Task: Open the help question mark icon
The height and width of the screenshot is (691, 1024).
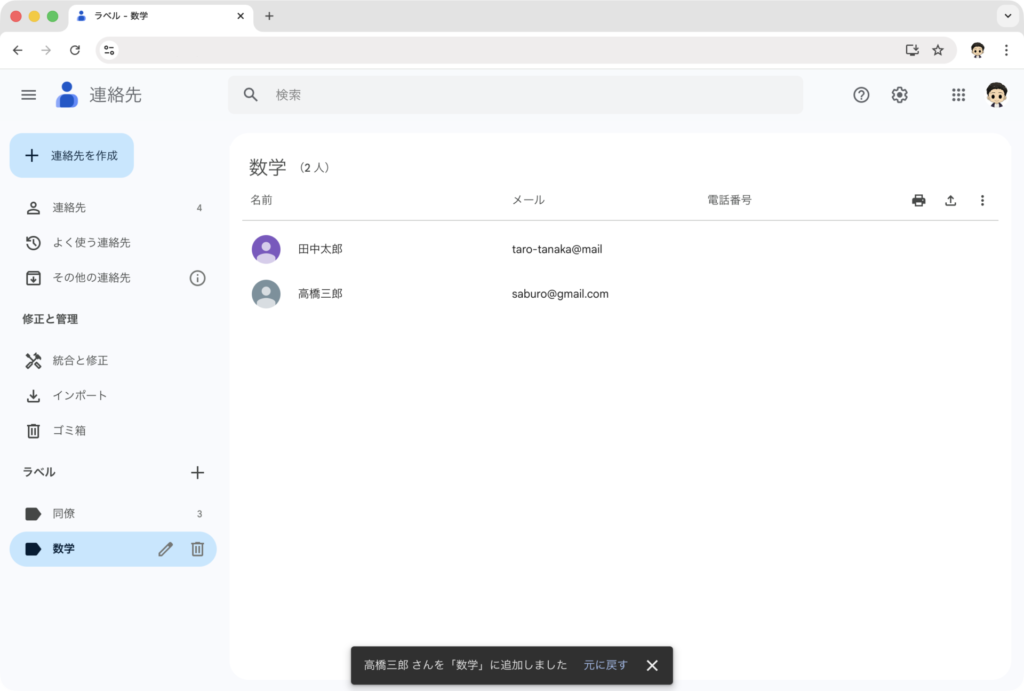Action: [x=861, y=95]
